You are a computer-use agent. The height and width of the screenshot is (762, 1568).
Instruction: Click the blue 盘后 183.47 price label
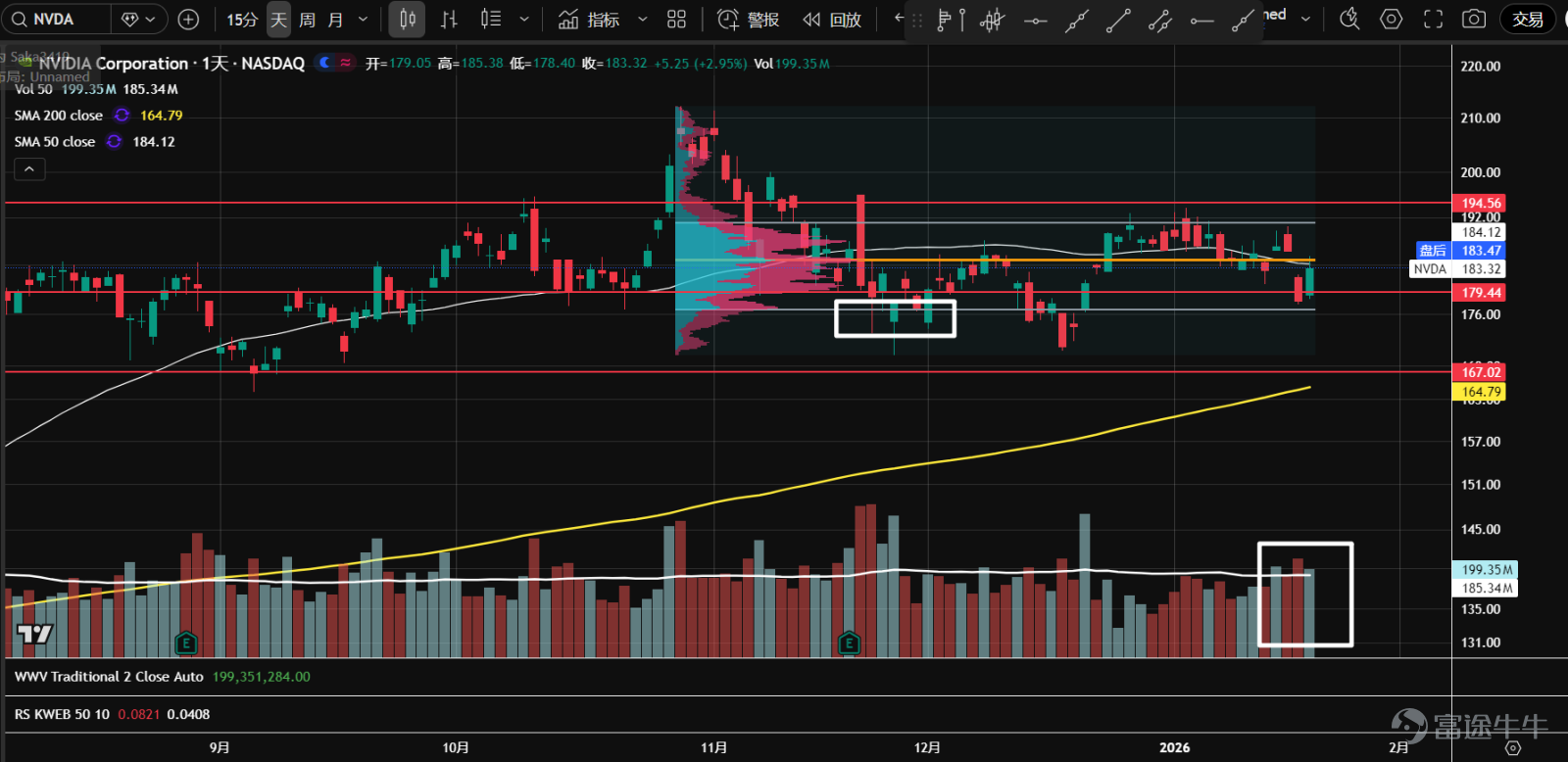pyautogui.click(x=1460, y=251)
